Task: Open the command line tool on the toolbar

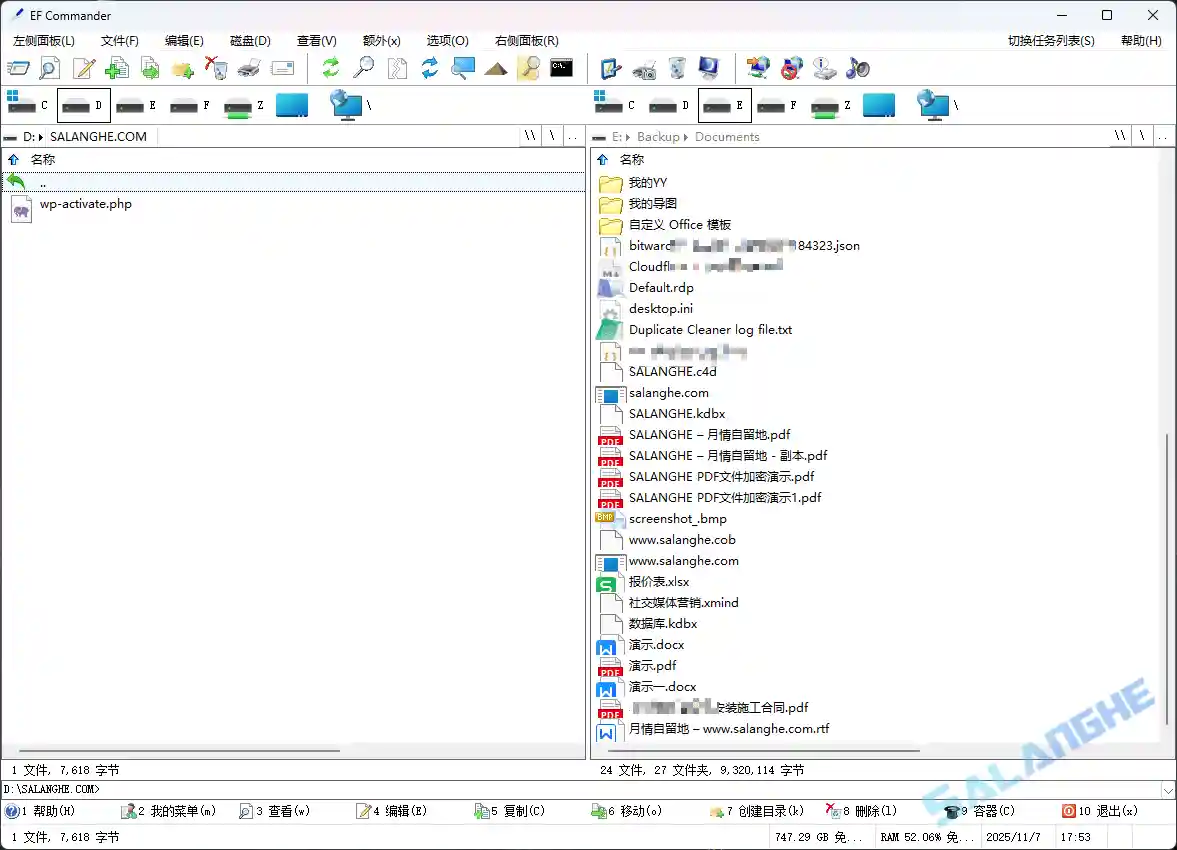Action: pyautogui.click(x=561, y=68)
